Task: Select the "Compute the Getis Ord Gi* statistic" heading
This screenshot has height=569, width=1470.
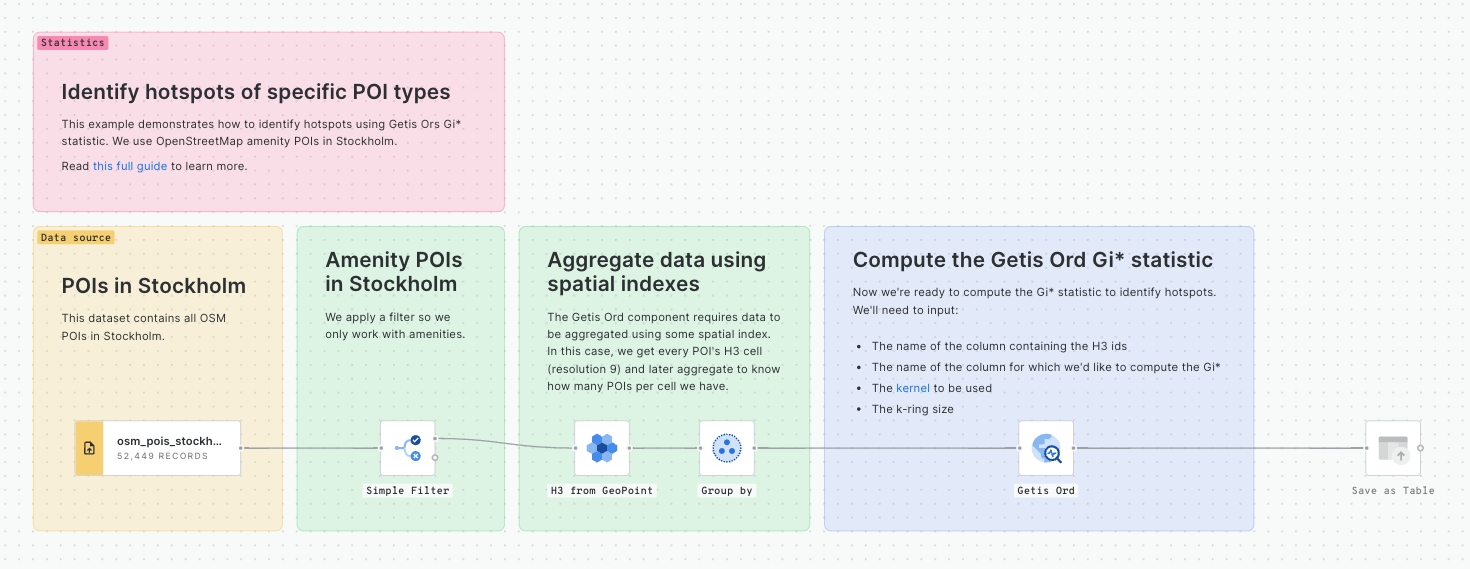Action: pos(1033,260)
